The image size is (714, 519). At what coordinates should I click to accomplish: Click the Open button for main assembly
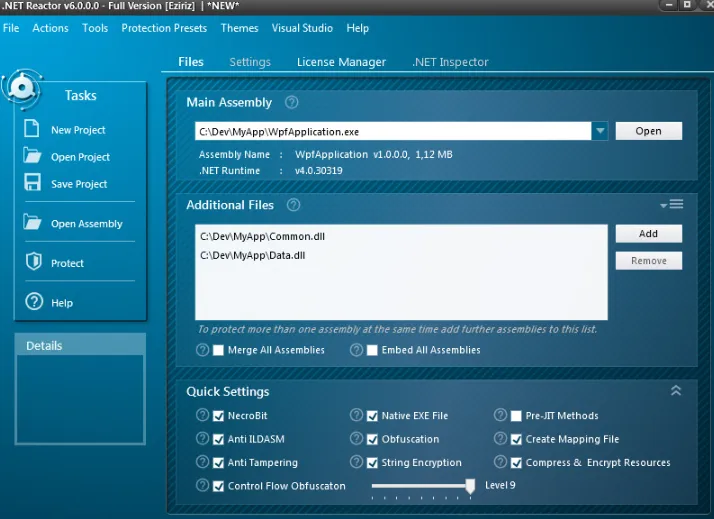point(649,131)
